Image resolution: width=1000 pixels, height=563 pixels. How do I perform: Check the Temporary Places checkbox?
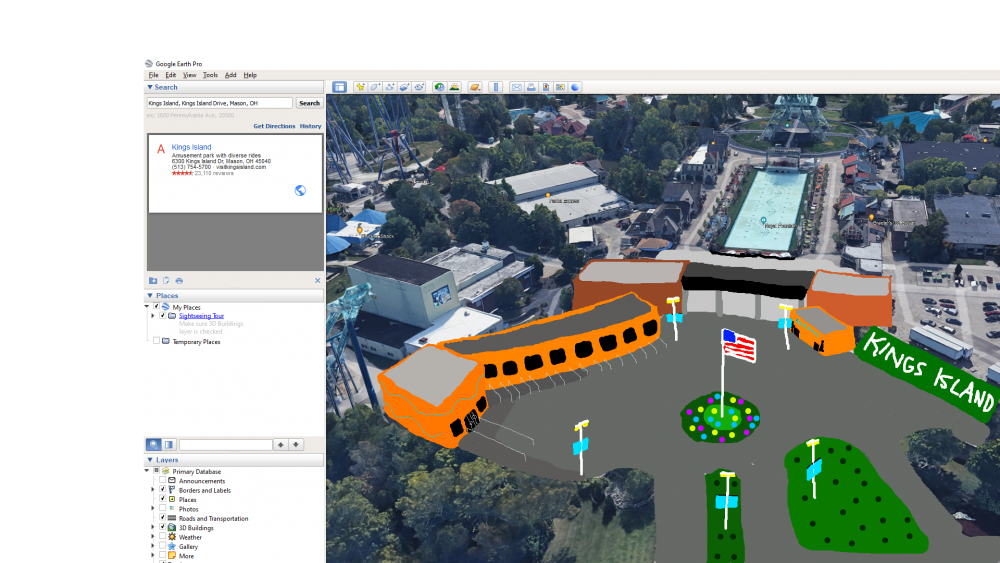pos(156,341)
